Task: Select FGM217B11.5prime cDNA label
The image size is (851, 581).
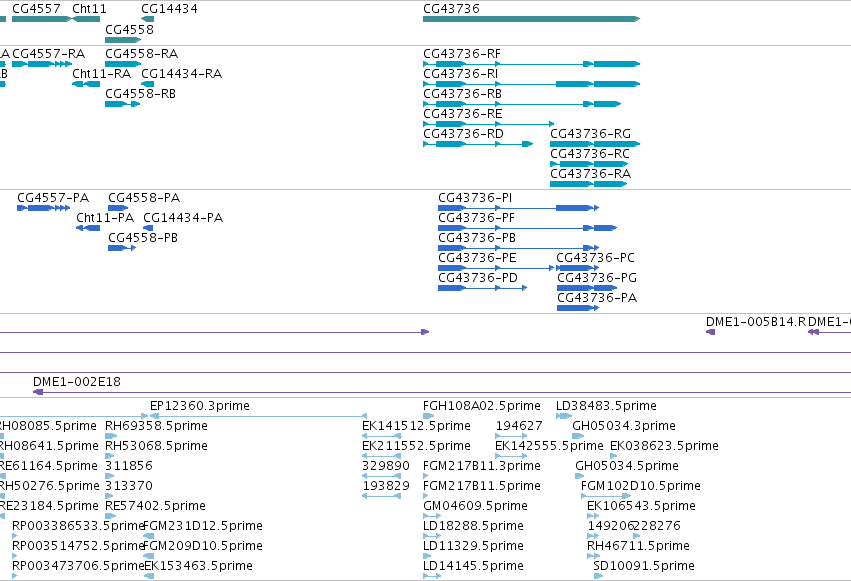Action: coord(482,486)
